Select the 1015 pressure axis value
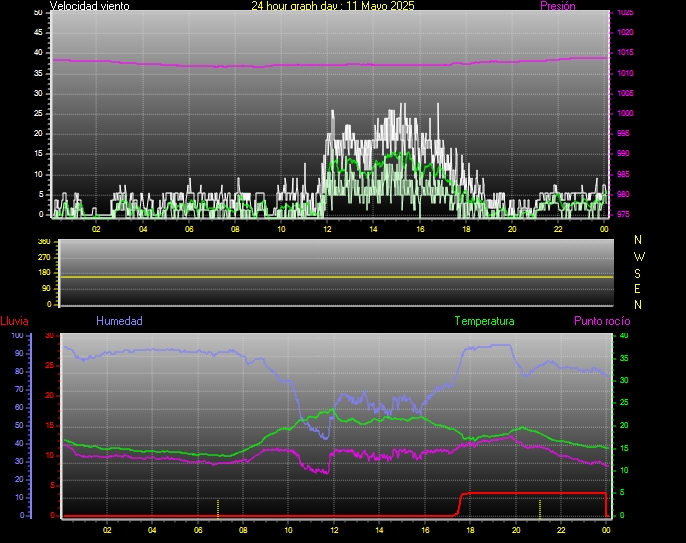Screen dimensions: 686x543 625,53
